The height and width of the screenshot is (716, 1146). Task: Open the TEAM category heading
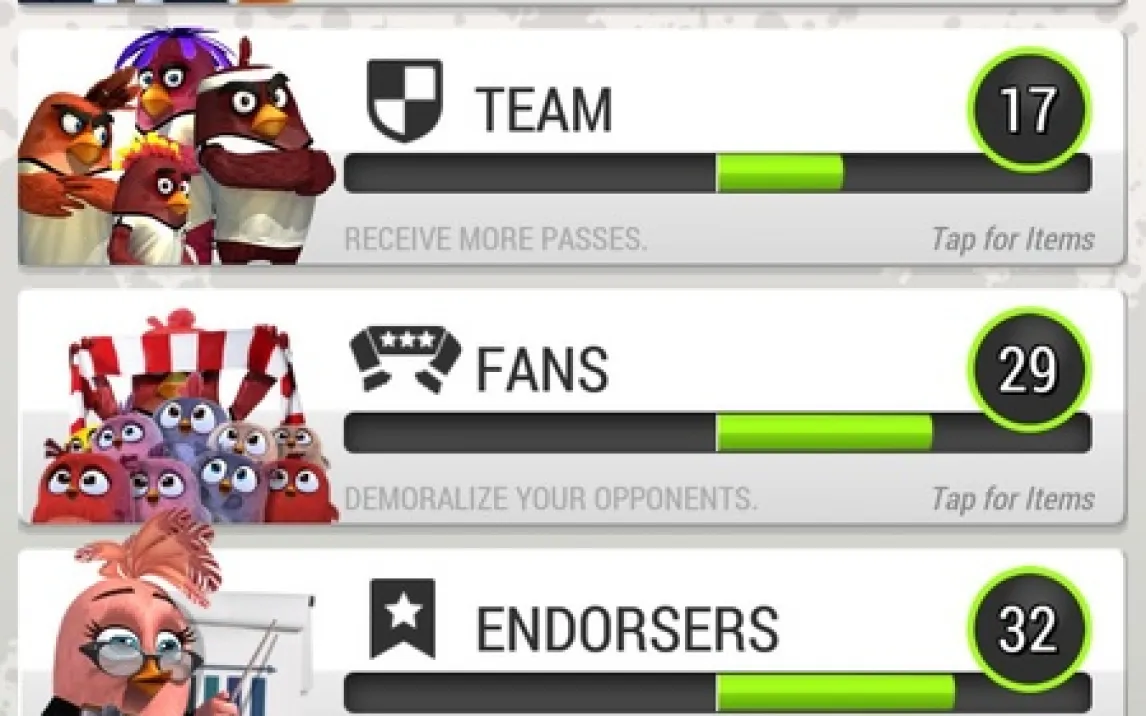pos(544,110)
